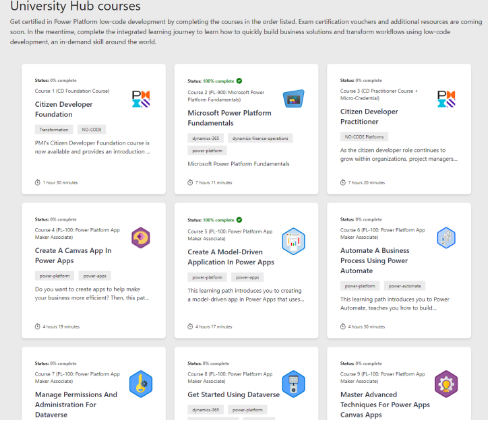Screen dimensions: 488x423
Task: Open Microsoft Power Platform Fundamentals course title
Action: [x=229, y=118]
